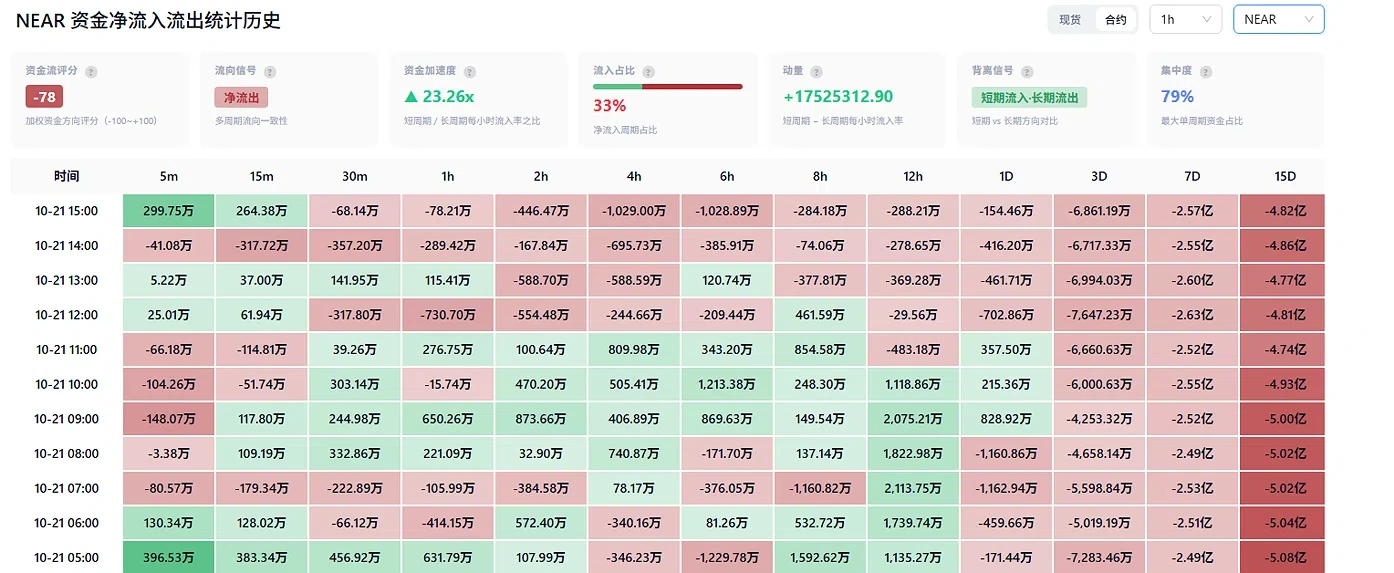Viewport: 1394px width, 573px height.
Task: Click the 1,592.62万 cell
Action: pyautogui.click(x=820, y=557)
